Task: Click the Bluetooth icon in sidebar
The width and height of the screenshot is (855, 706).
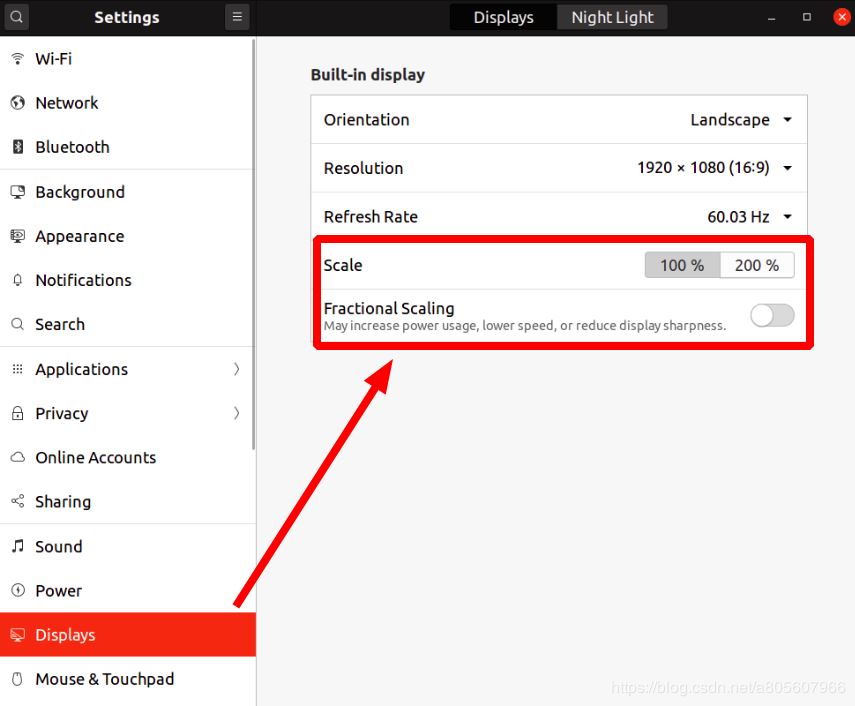Action: tap(17, 147)
